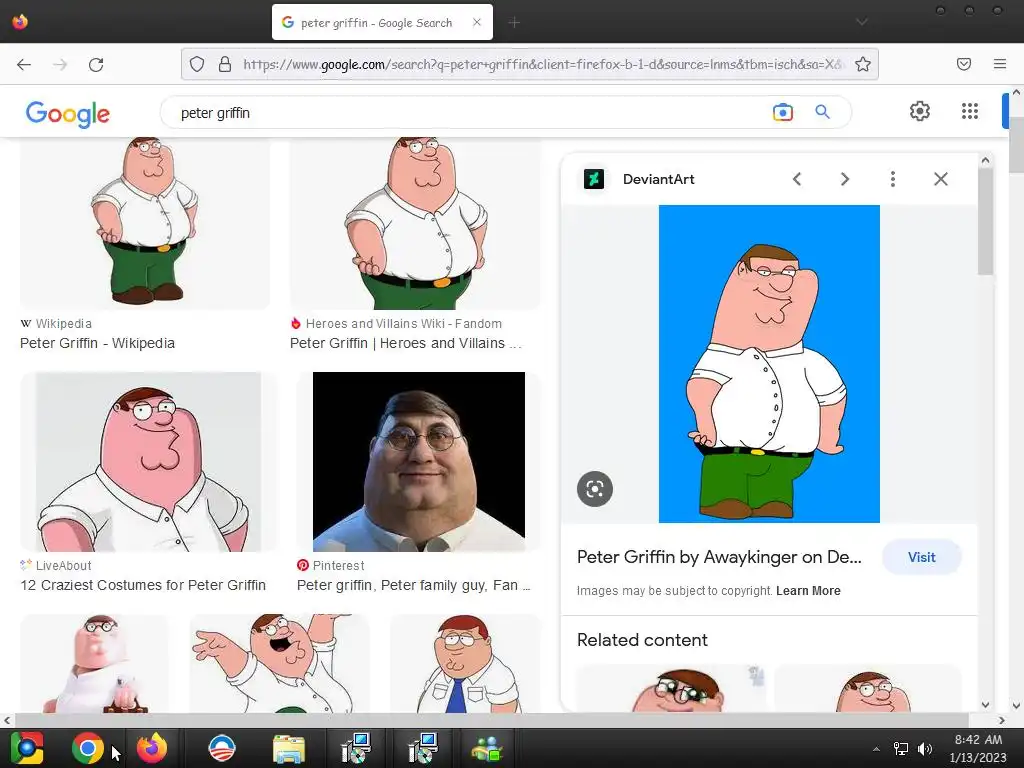Click the magnifier search button

coord(823,112)
